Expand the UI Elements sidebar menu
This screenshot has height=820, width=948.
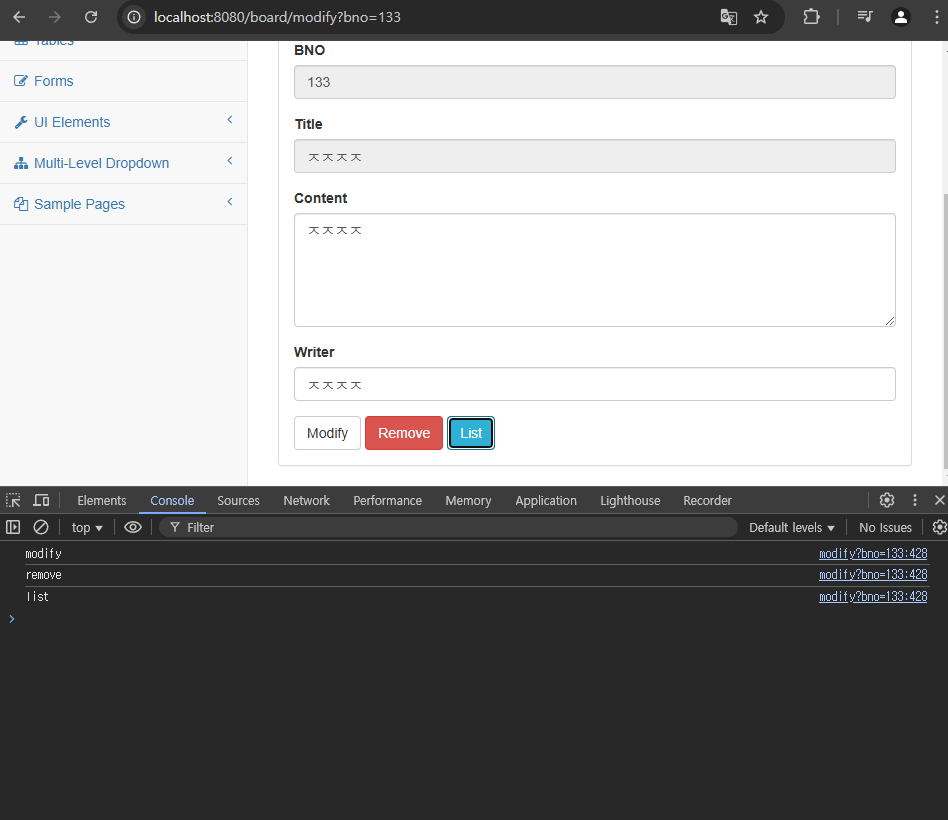click(x=123, y=122)
